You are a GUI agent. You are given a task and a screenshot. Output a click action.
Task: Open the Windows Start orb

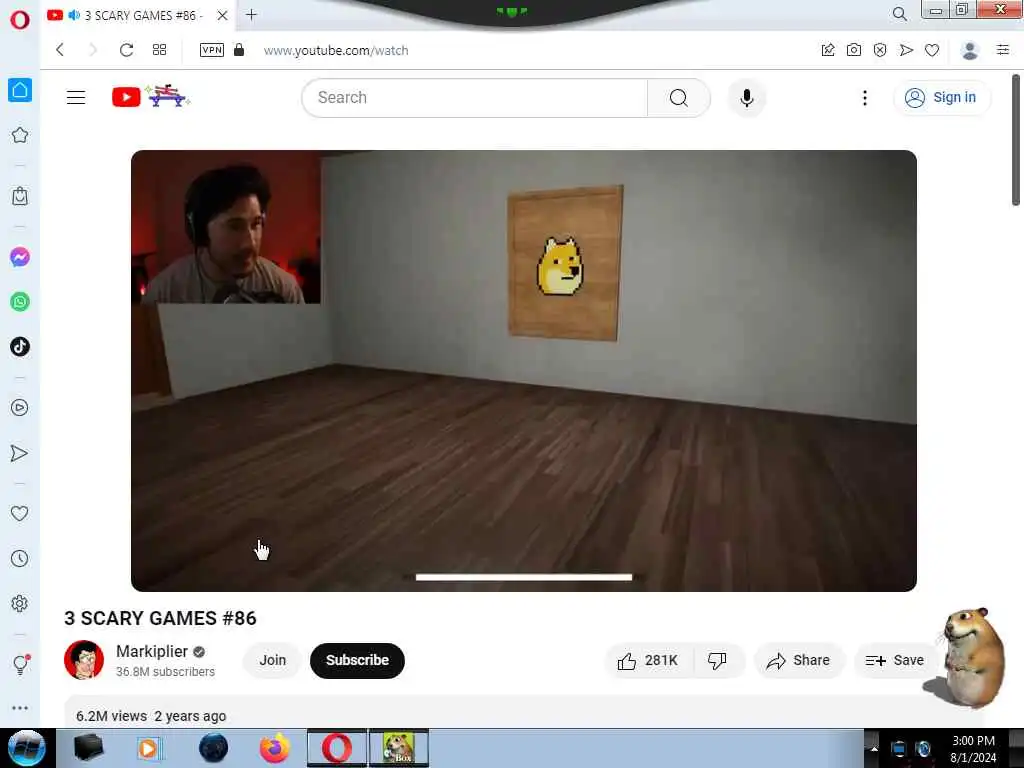[x=26, y=748]
